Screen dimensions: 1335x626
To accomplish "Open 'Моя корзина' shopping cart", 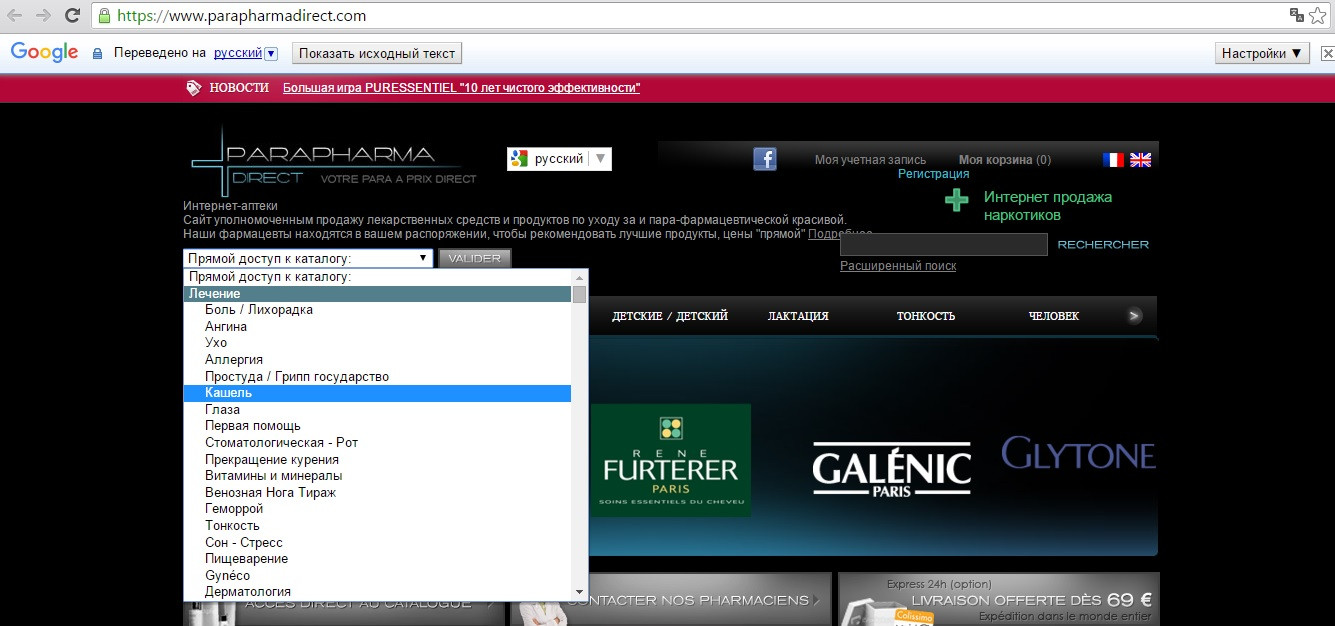I will point(1005,160).
